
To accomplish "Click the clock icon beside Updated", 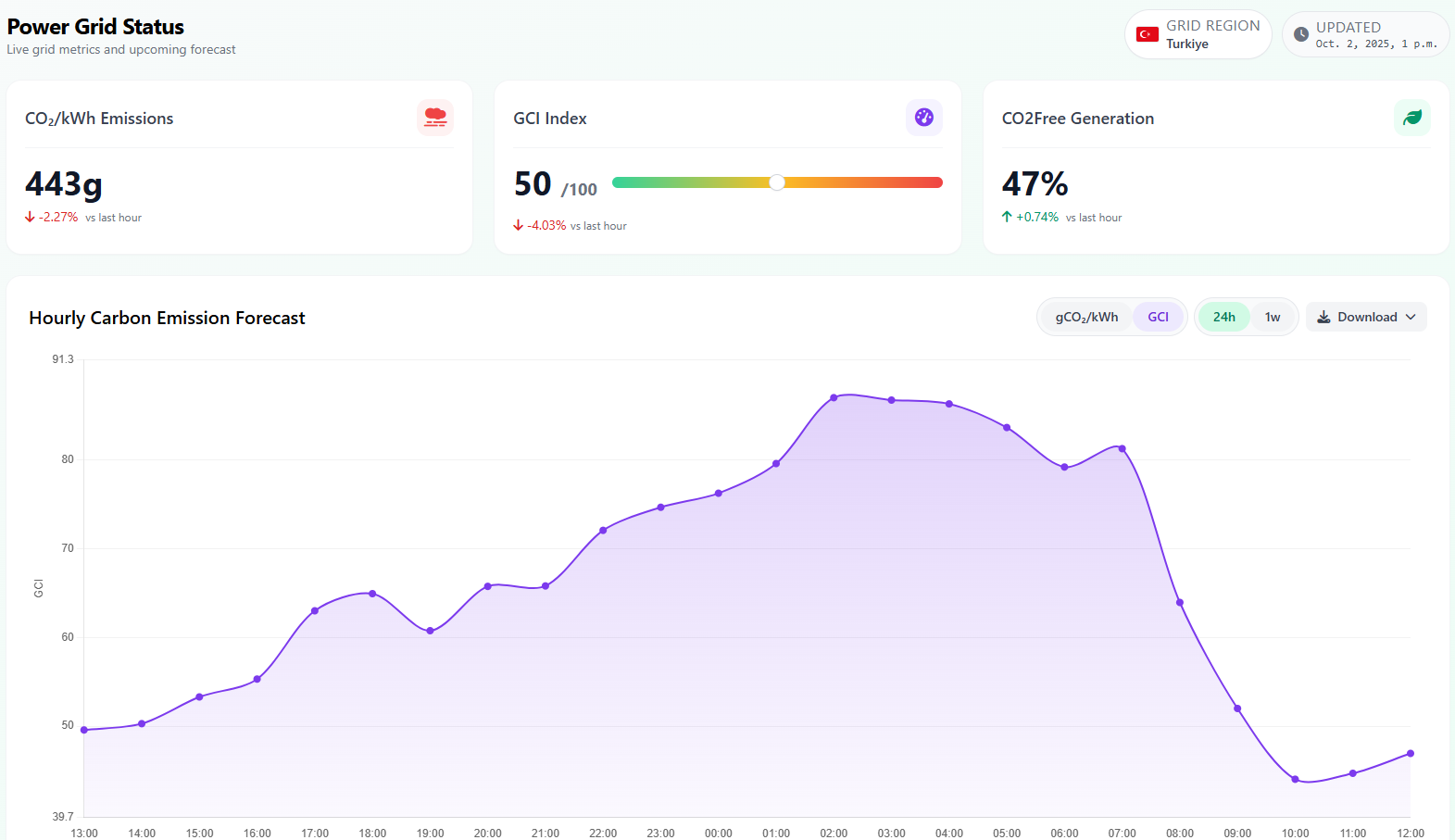I will 1301,34.
